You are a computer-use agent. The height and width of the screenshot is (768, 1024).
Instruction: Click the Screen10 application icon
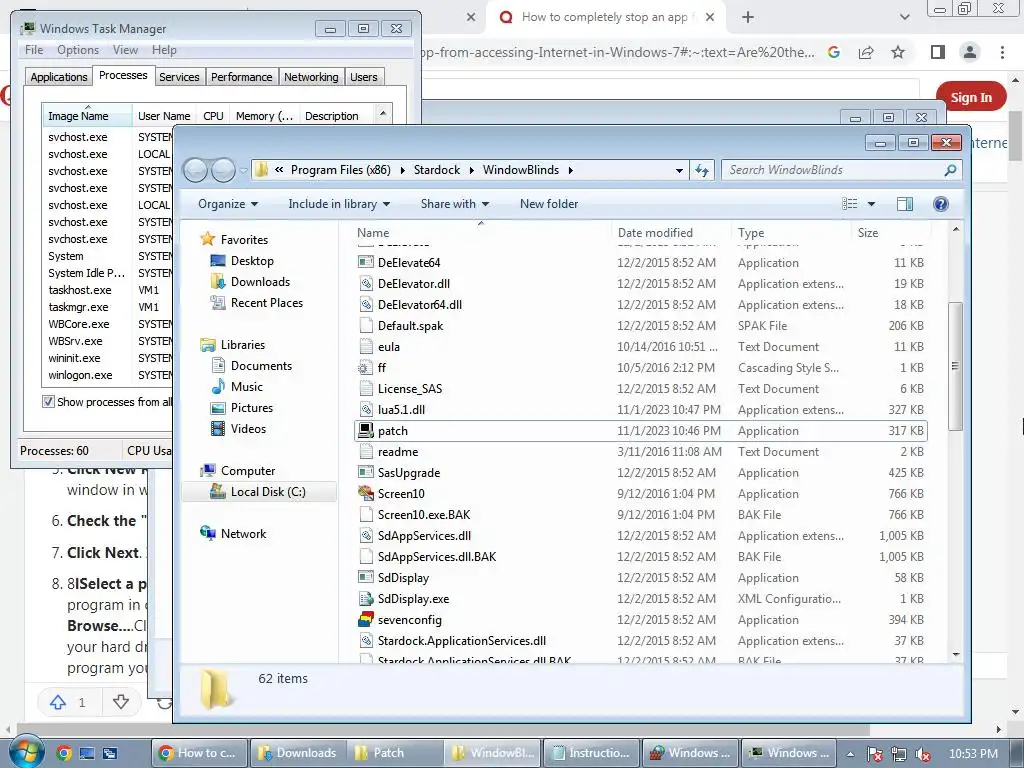click(365, 493)
